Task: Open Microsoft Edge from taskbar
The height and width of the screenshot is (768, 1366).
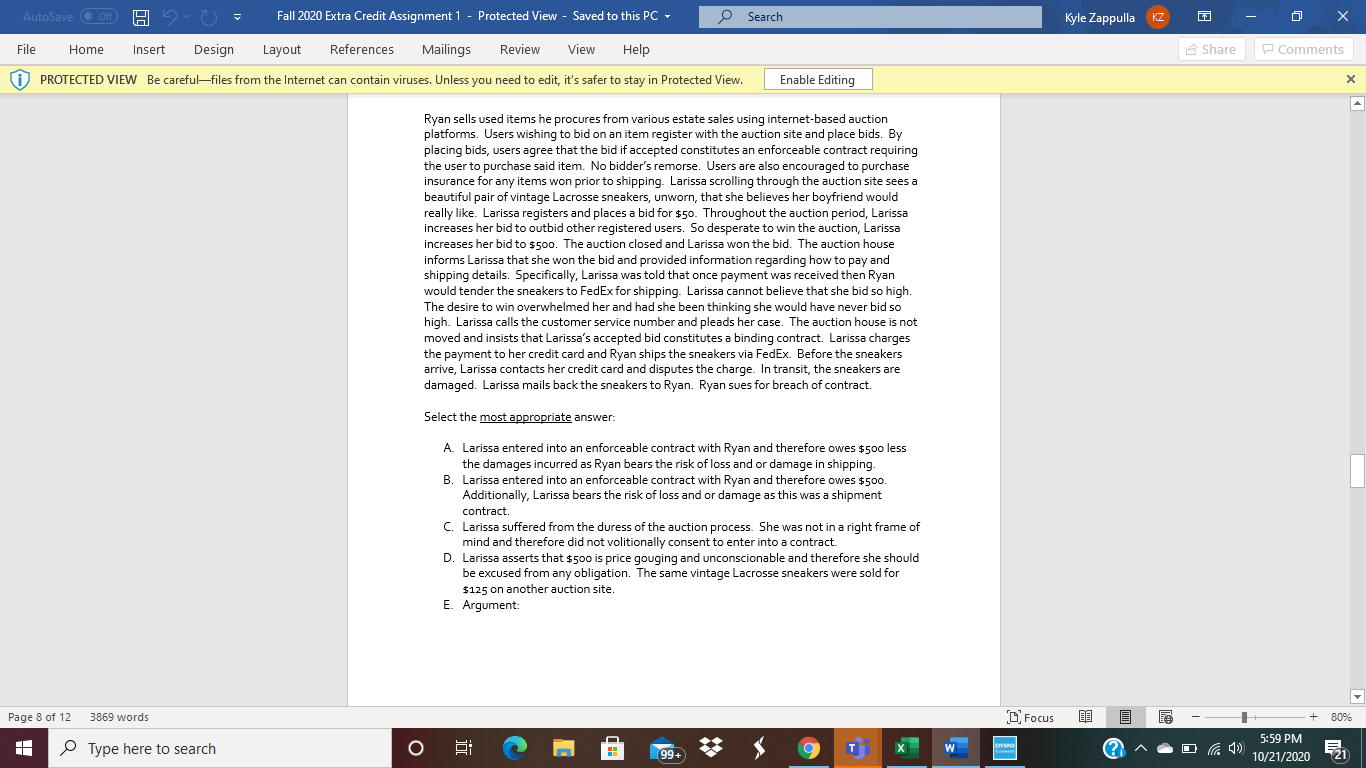Action: click(514, 748)
